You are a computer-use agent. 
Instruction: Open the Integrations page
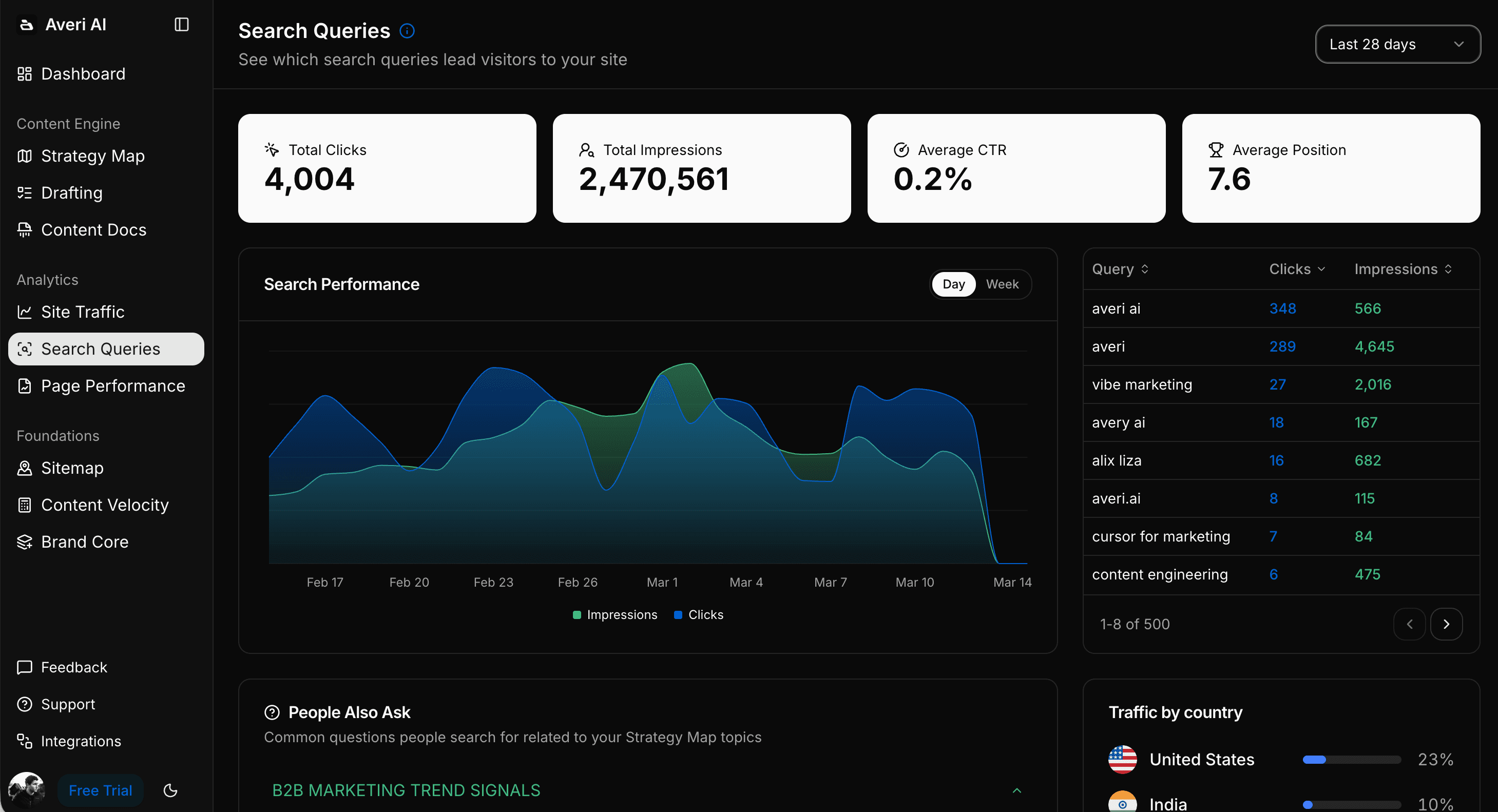coord(81,741)
